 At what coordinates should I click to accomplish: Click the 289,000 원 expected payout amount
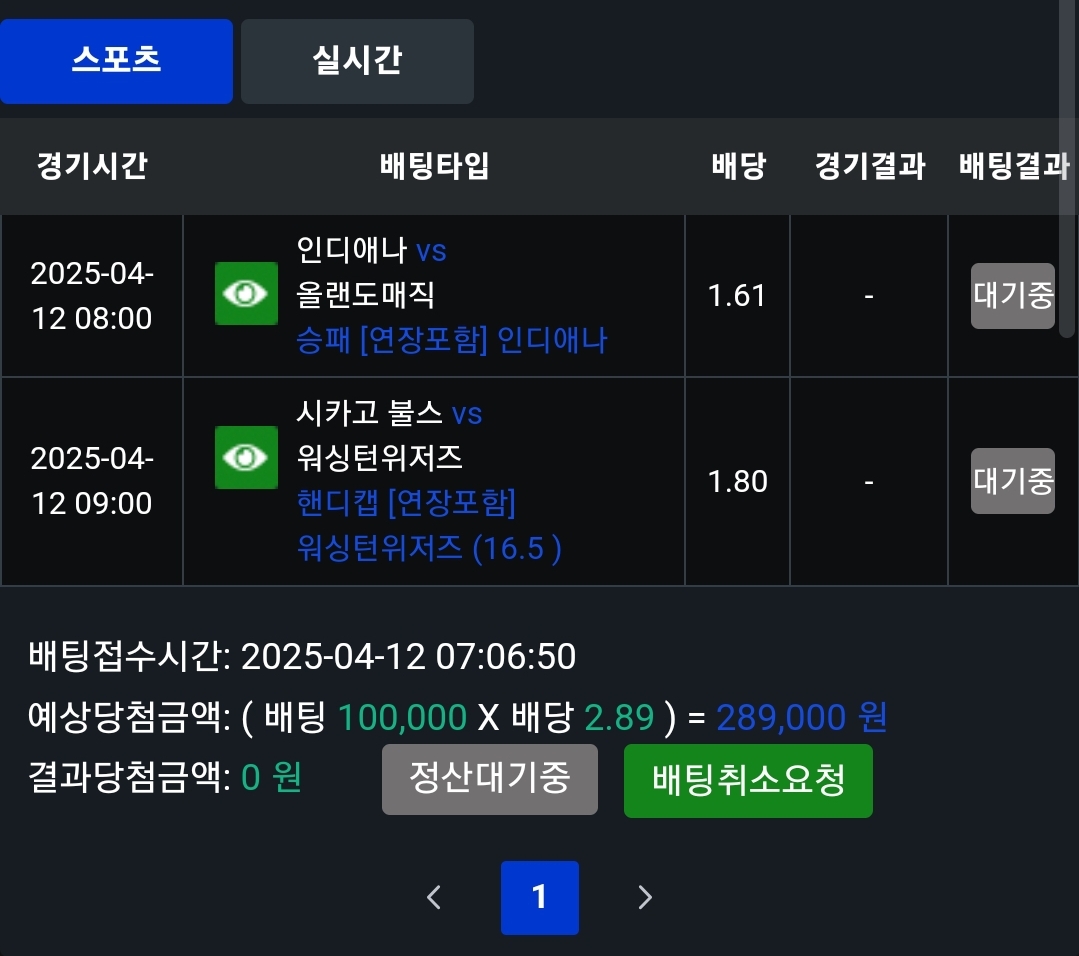coord(802,717)
